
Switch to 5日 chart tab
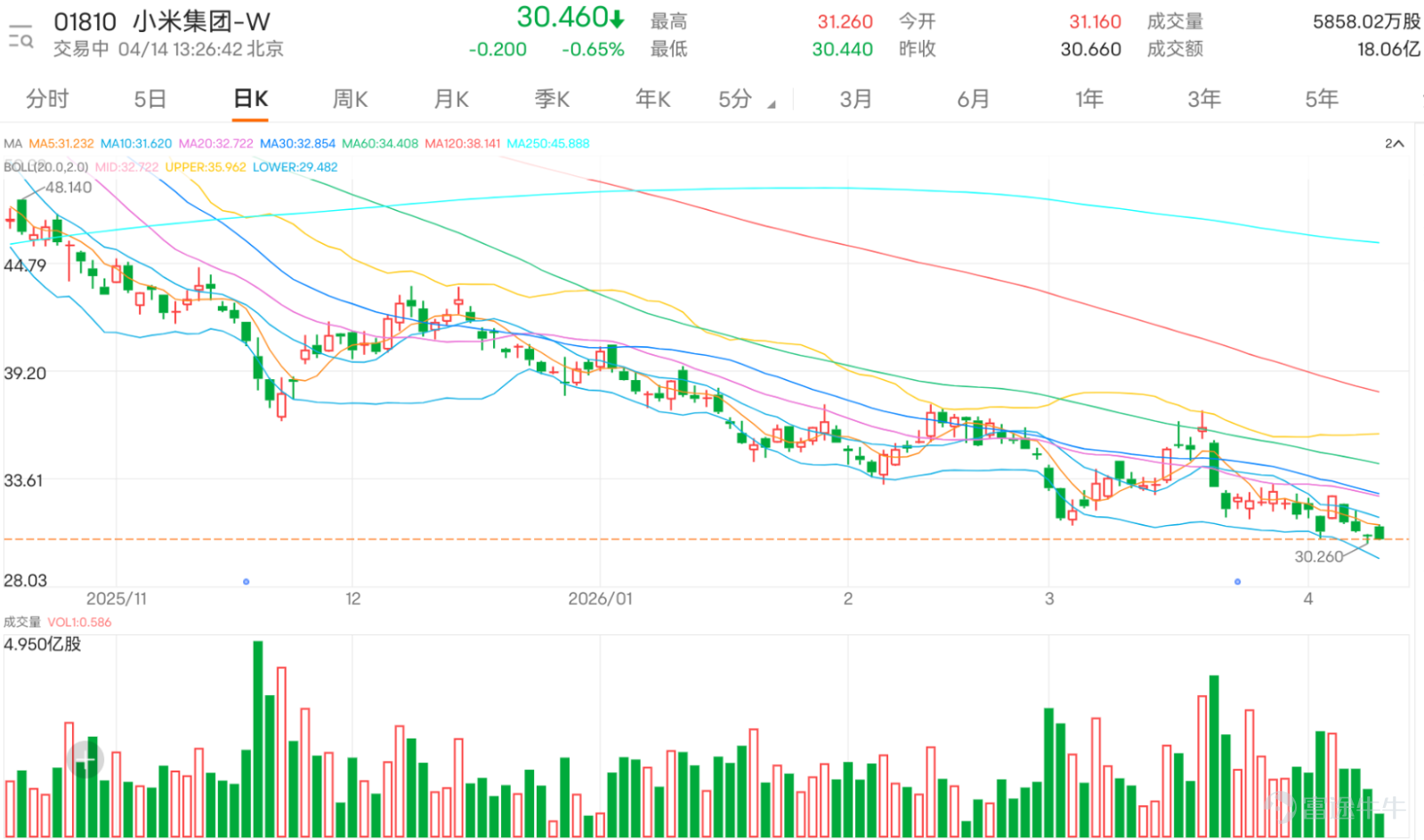tap(150, 99)
